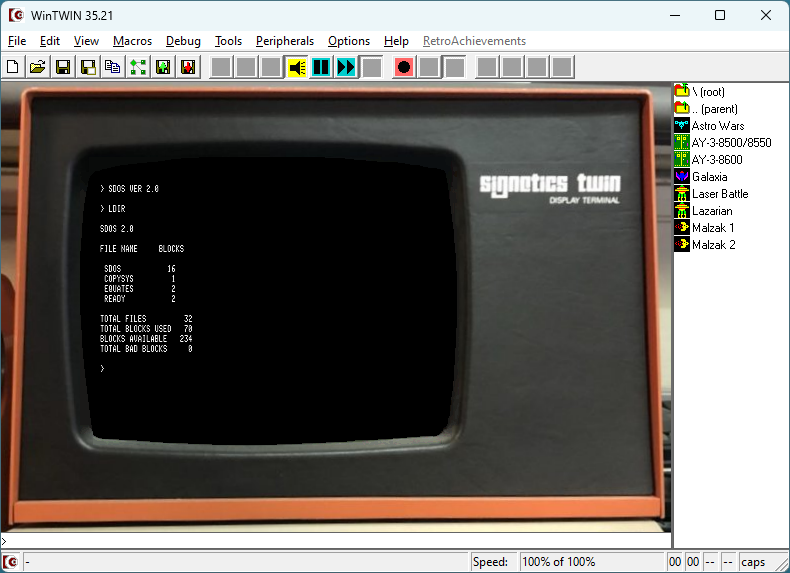This screenshot has width=790, height=573.
Task: Select AY-3-8600 in the sidebar
Action: pyautogui.click(x=709, y=160)
